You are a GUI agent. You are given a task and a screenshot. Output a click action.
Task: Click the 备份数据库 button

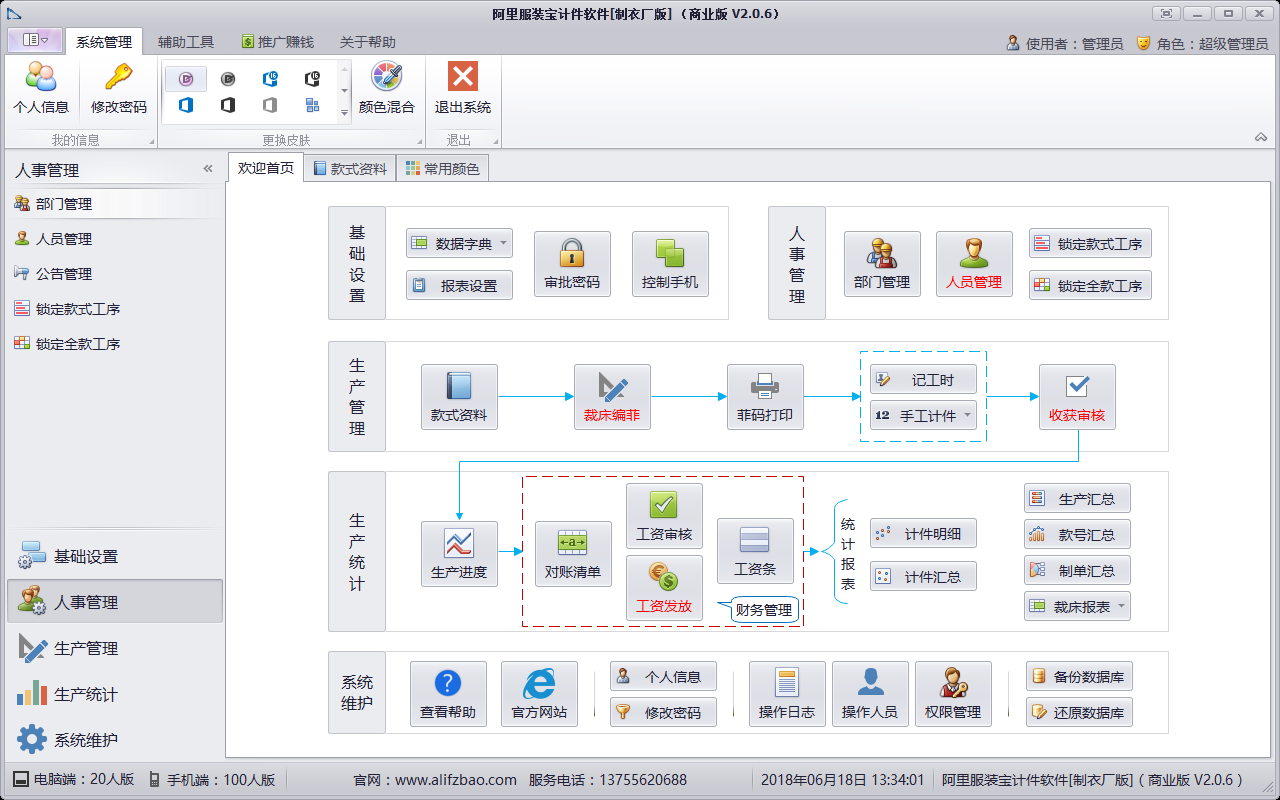point(1079,677)
